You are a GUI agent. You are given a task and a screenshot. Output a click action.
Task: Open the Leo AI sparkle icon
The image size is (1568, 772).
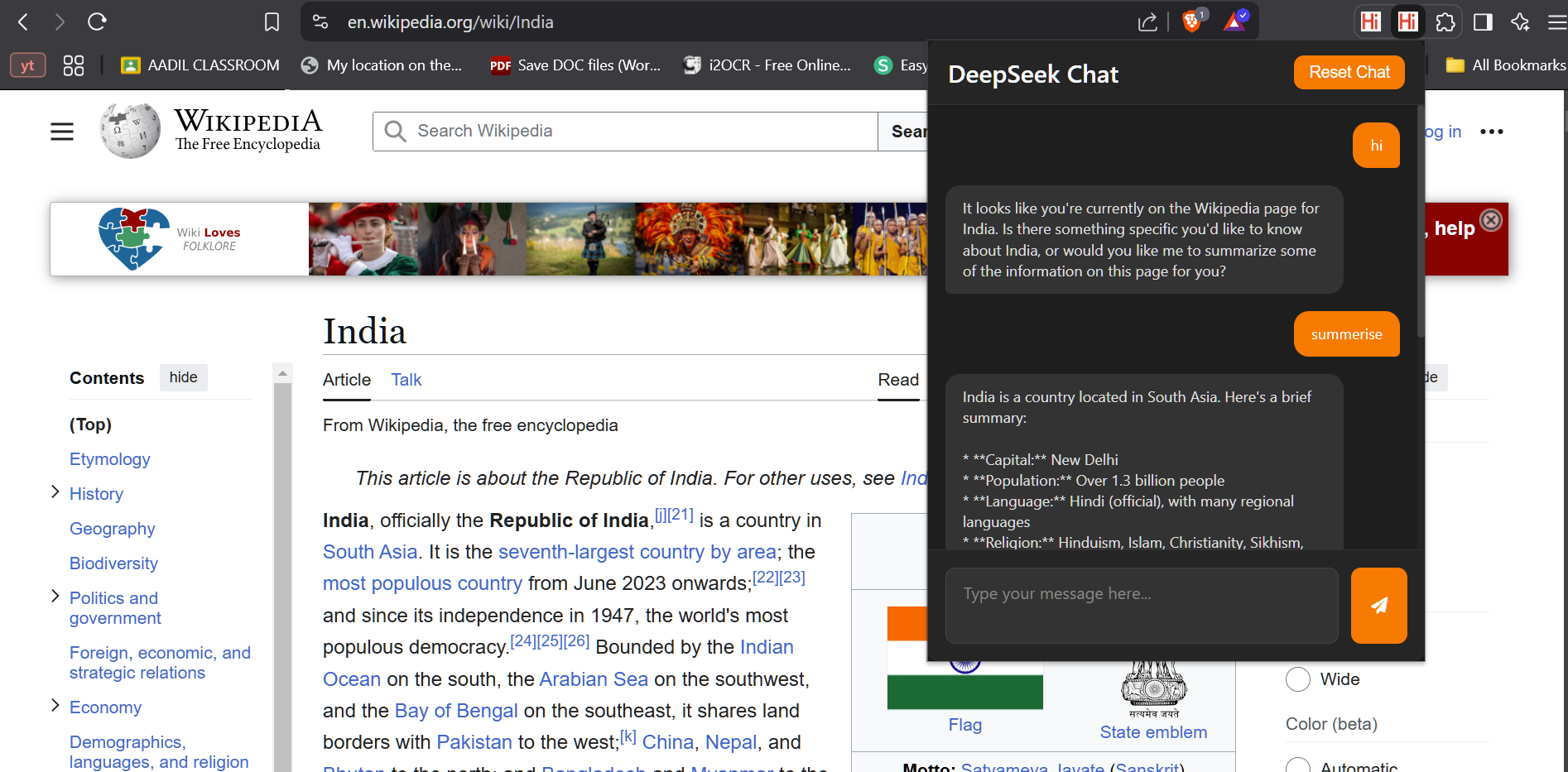(1520, 22)
